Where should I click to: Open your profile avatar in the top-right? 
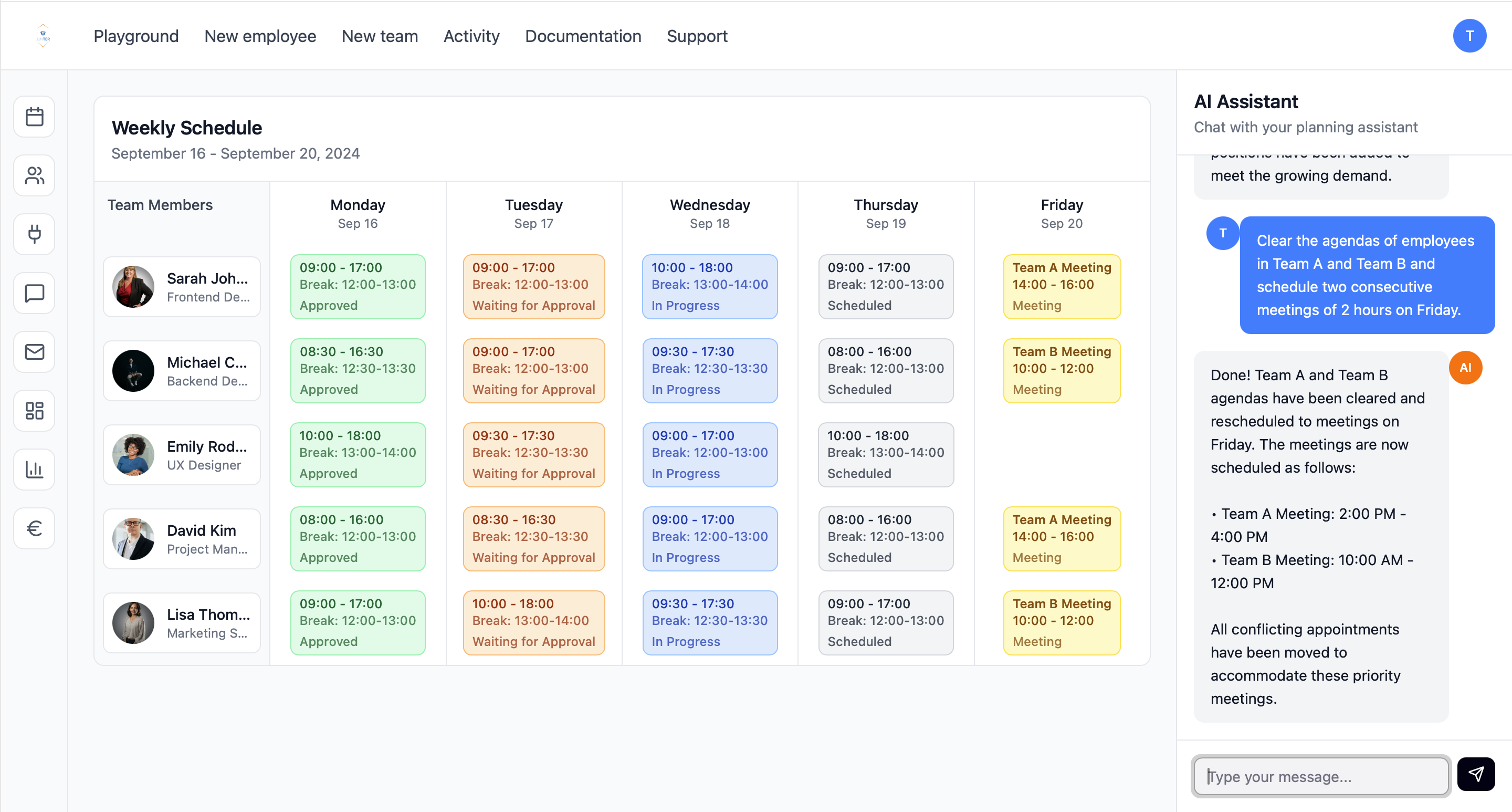pos(1470,35)
